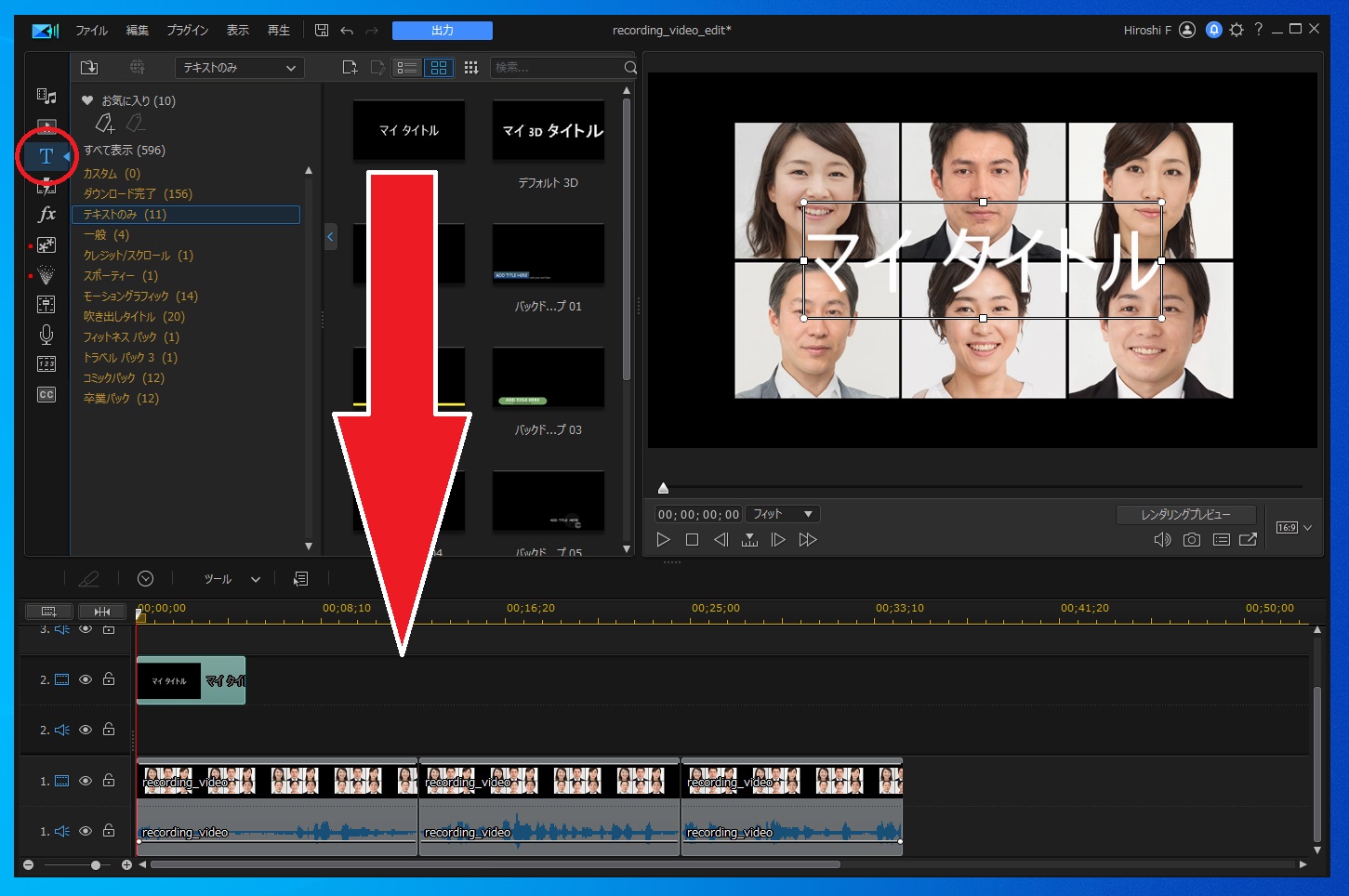Viewport: 1349px width, 896px height.
Task: Open the テキストのみ filter dropdown
Action: coord(239,68)
